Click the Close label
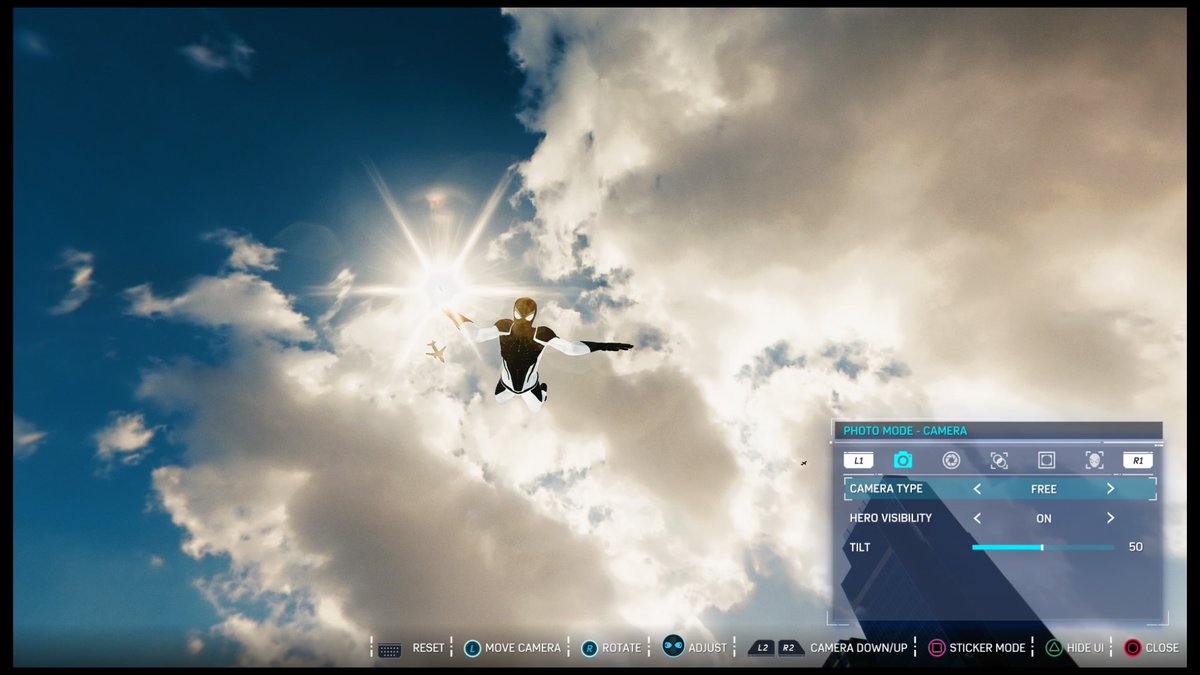This screenshot has height=675, width=1200. [1162, 648]
